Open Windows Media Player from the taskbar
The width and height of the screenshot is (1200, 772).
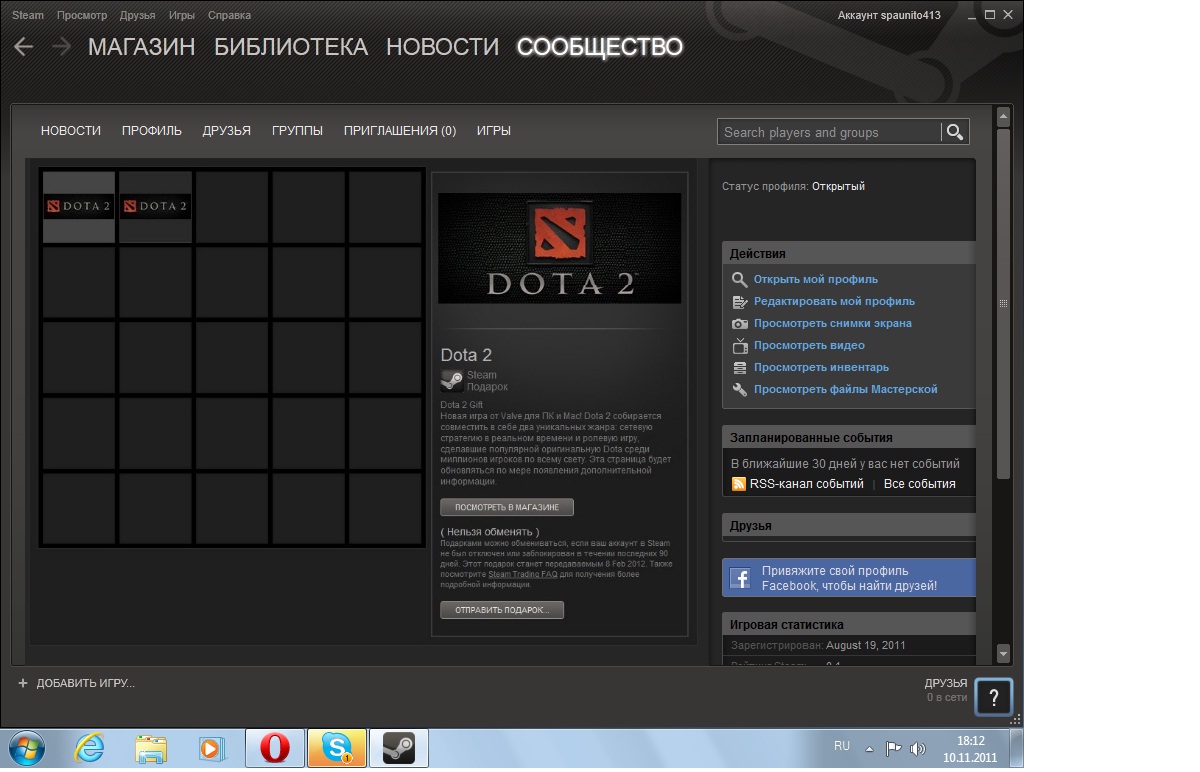point(212,749)
